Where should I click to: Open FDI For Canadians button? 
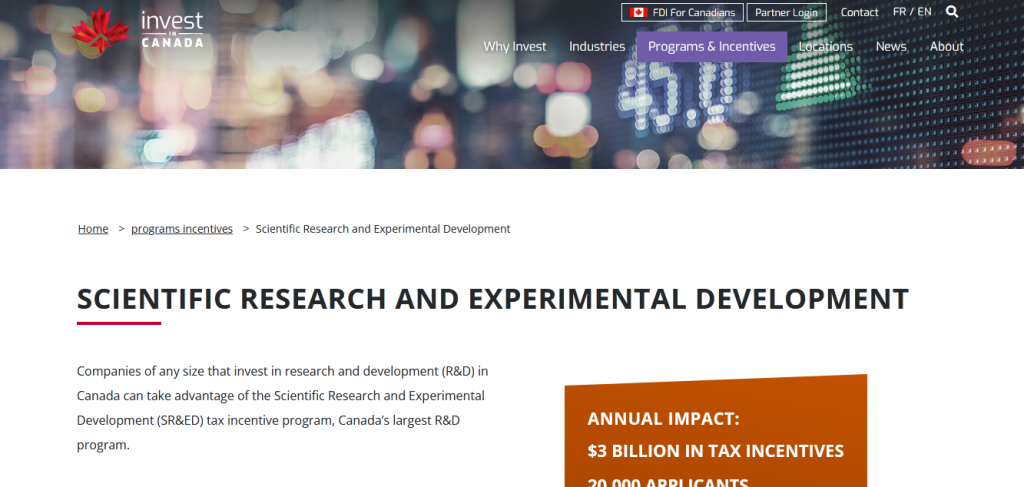pos(682,12)
